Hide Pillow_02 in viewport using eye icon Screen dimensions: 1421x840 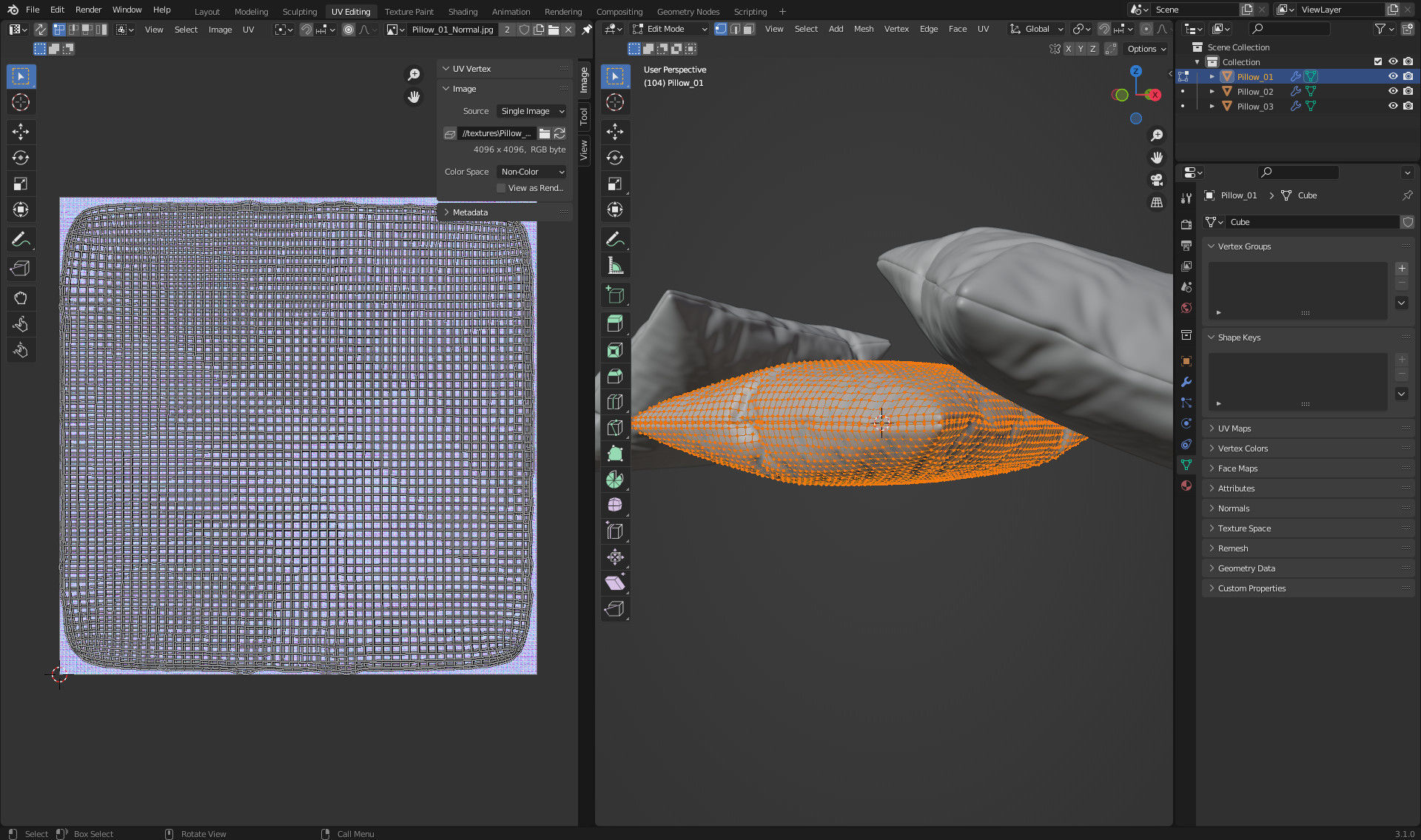coord(1392,92)
